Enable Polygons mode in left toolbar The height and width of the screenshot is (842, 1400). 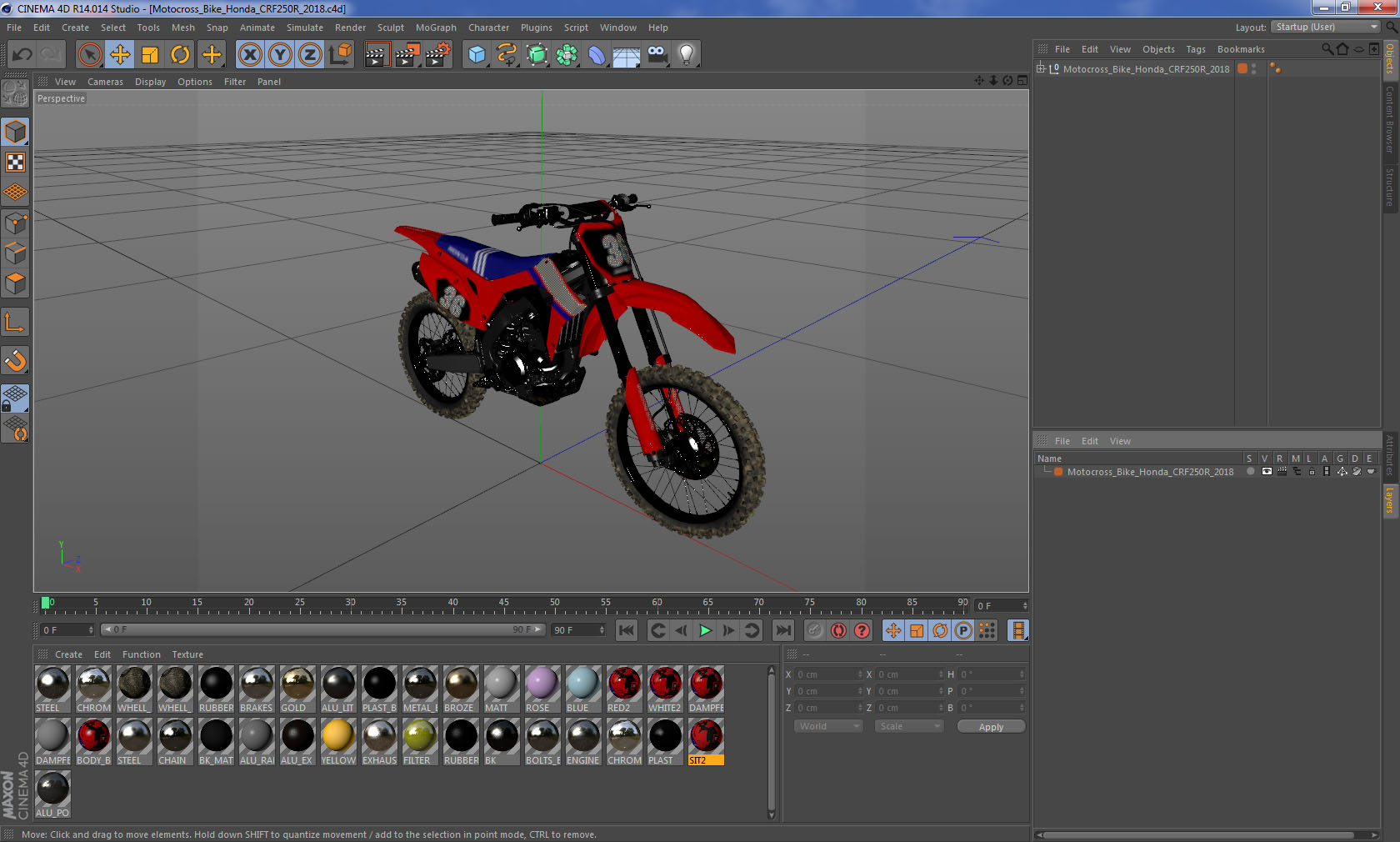tap(15, 283)
